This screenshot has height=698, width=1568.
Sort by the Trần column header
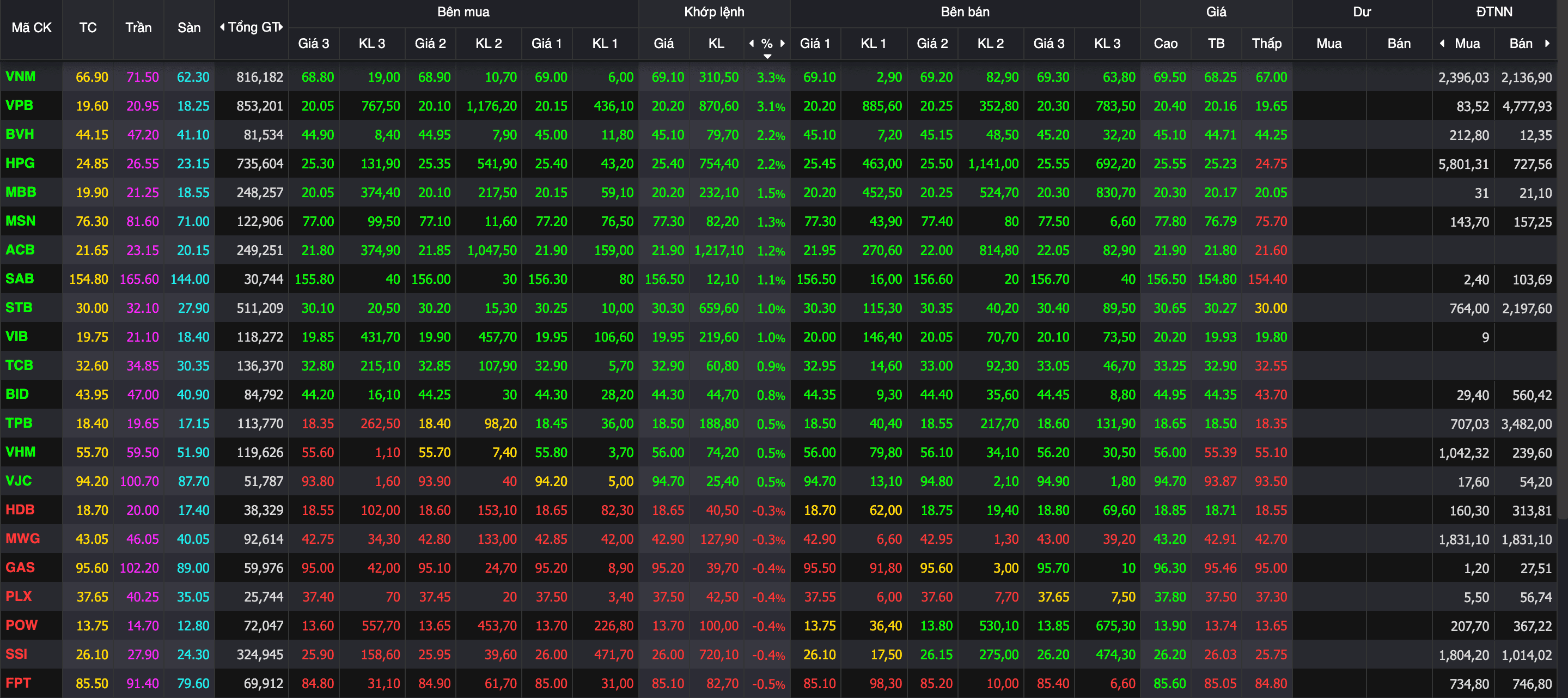coord(138,28)
